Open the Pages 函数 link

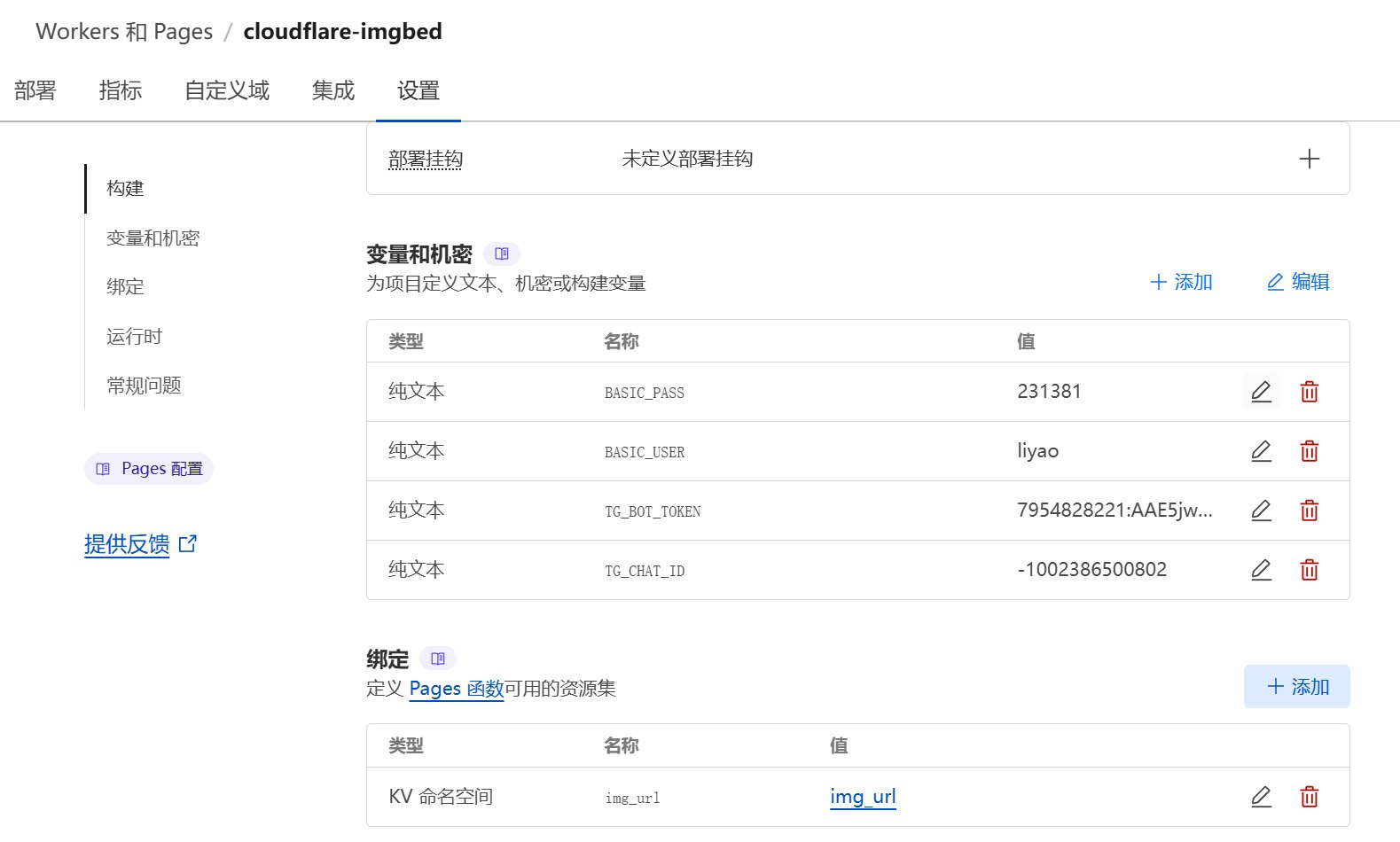tap(457, 689)
